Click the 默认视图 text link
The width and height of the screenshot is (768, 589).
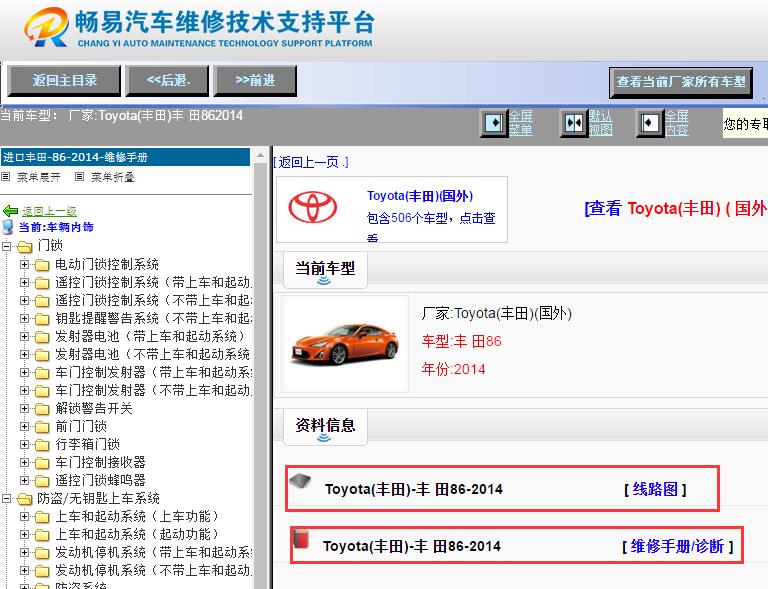click(600, 122)
